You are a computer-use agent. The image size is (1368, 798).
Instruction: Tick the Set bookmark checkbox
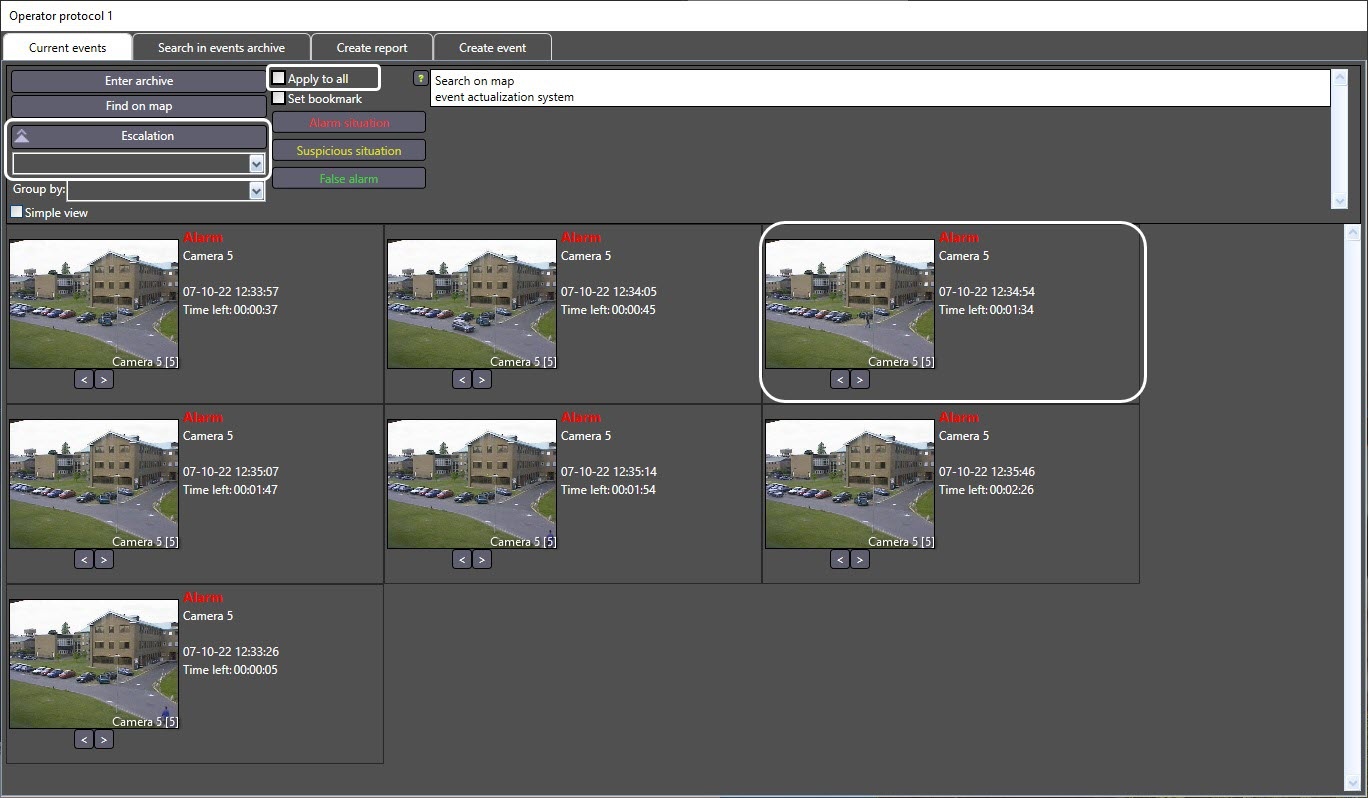279,98
